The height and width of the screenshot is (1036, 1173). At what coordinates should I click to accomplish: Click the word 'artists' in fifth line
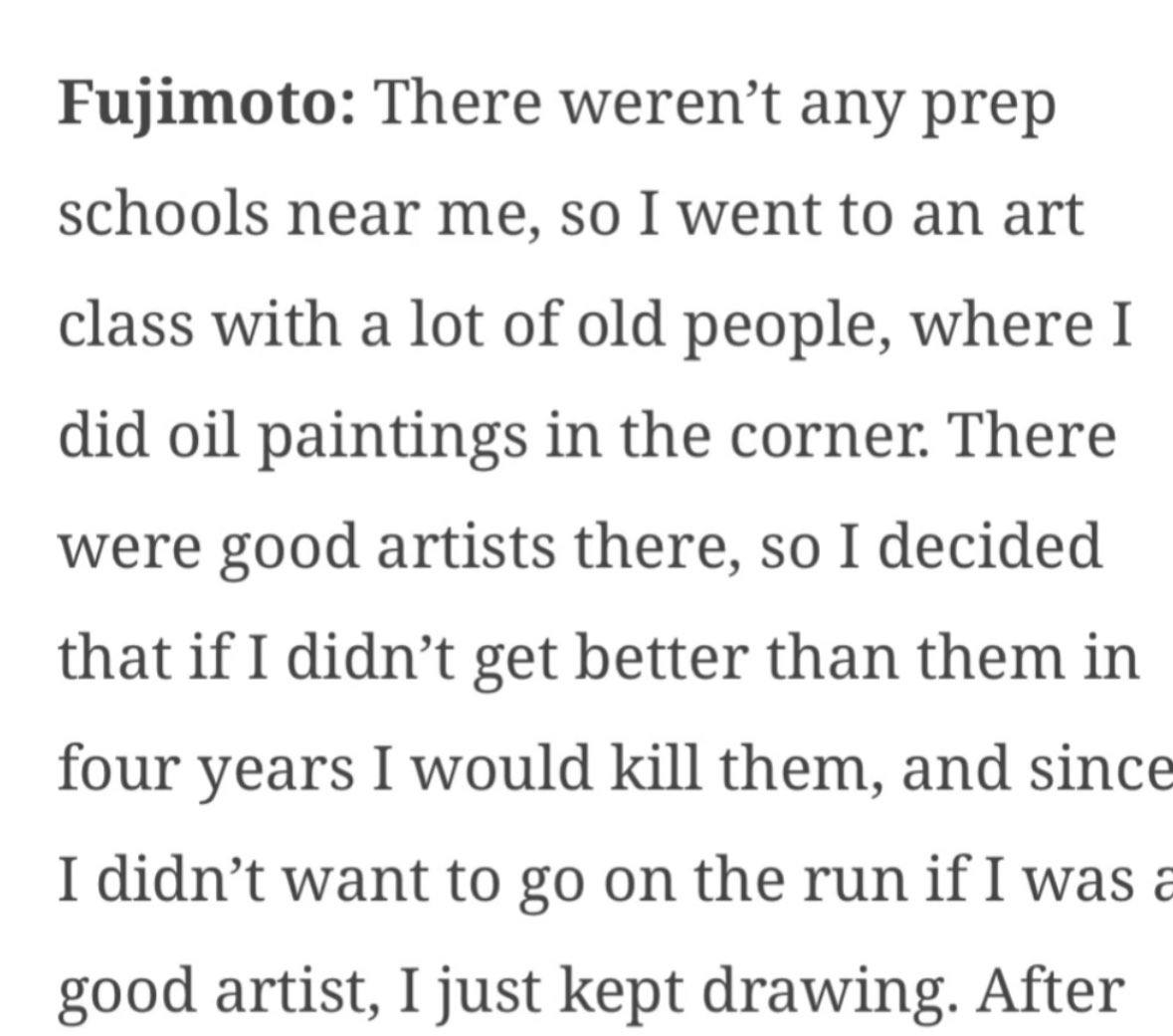pyautogui.click(x=466, y=548)
